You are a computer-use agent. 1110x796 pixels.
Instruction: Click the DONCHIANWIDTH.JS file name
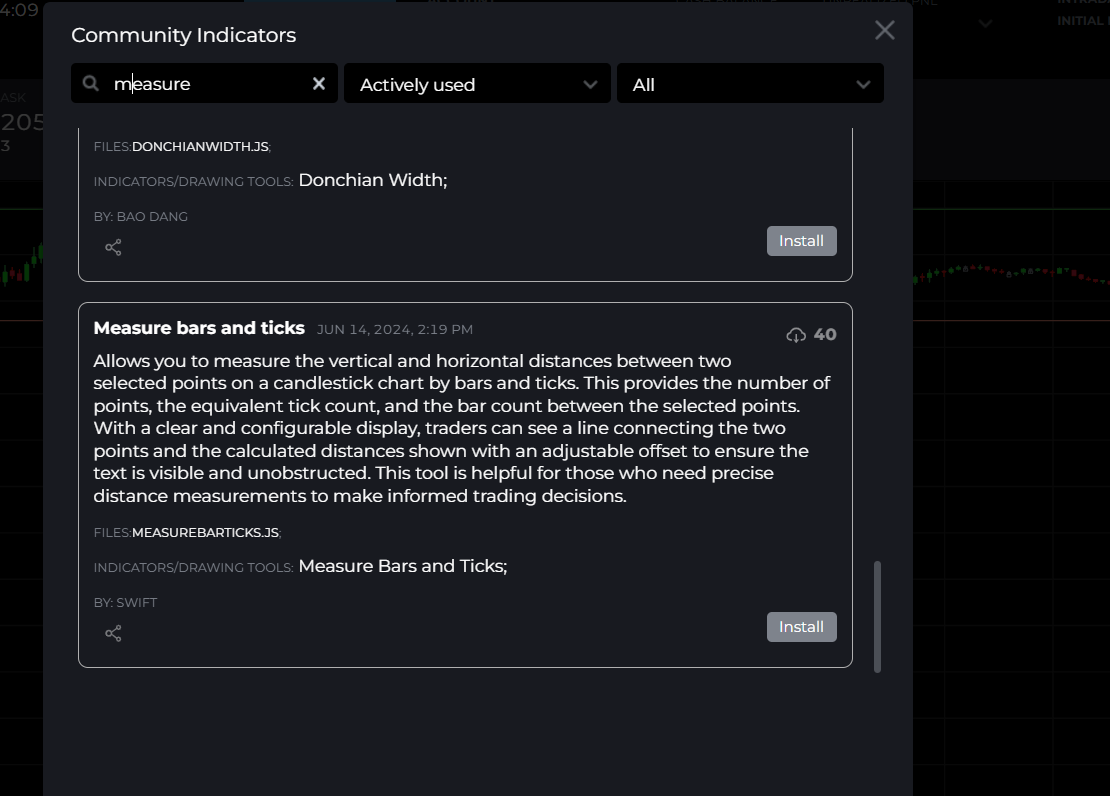pyautogui.click(x=200, y=146)
